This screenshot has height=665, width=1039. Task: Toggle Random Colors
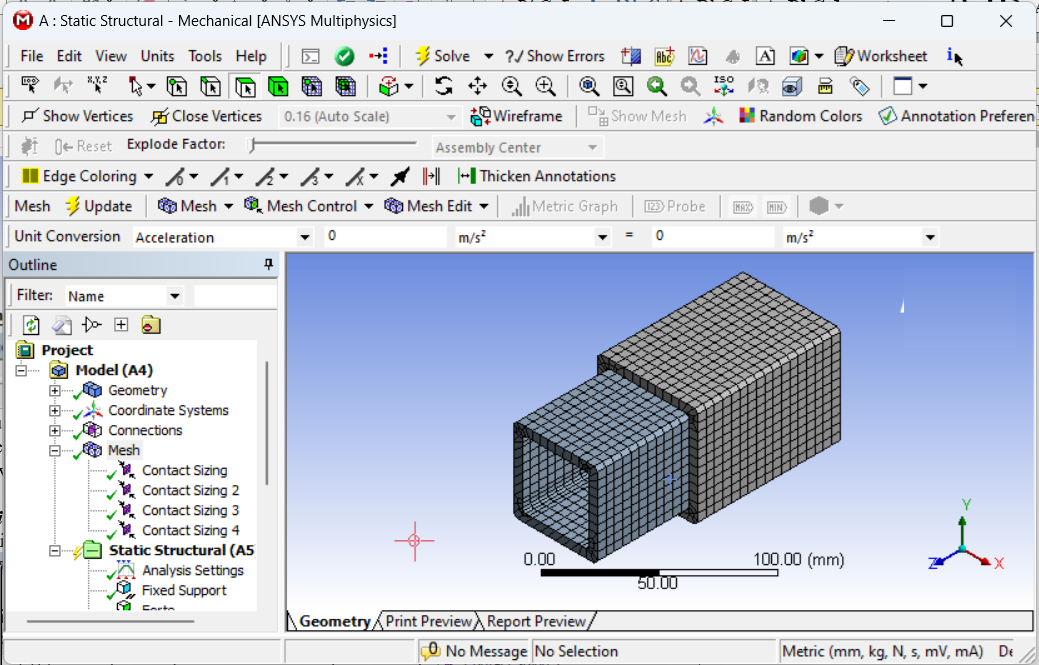click(x=801, y=116)
